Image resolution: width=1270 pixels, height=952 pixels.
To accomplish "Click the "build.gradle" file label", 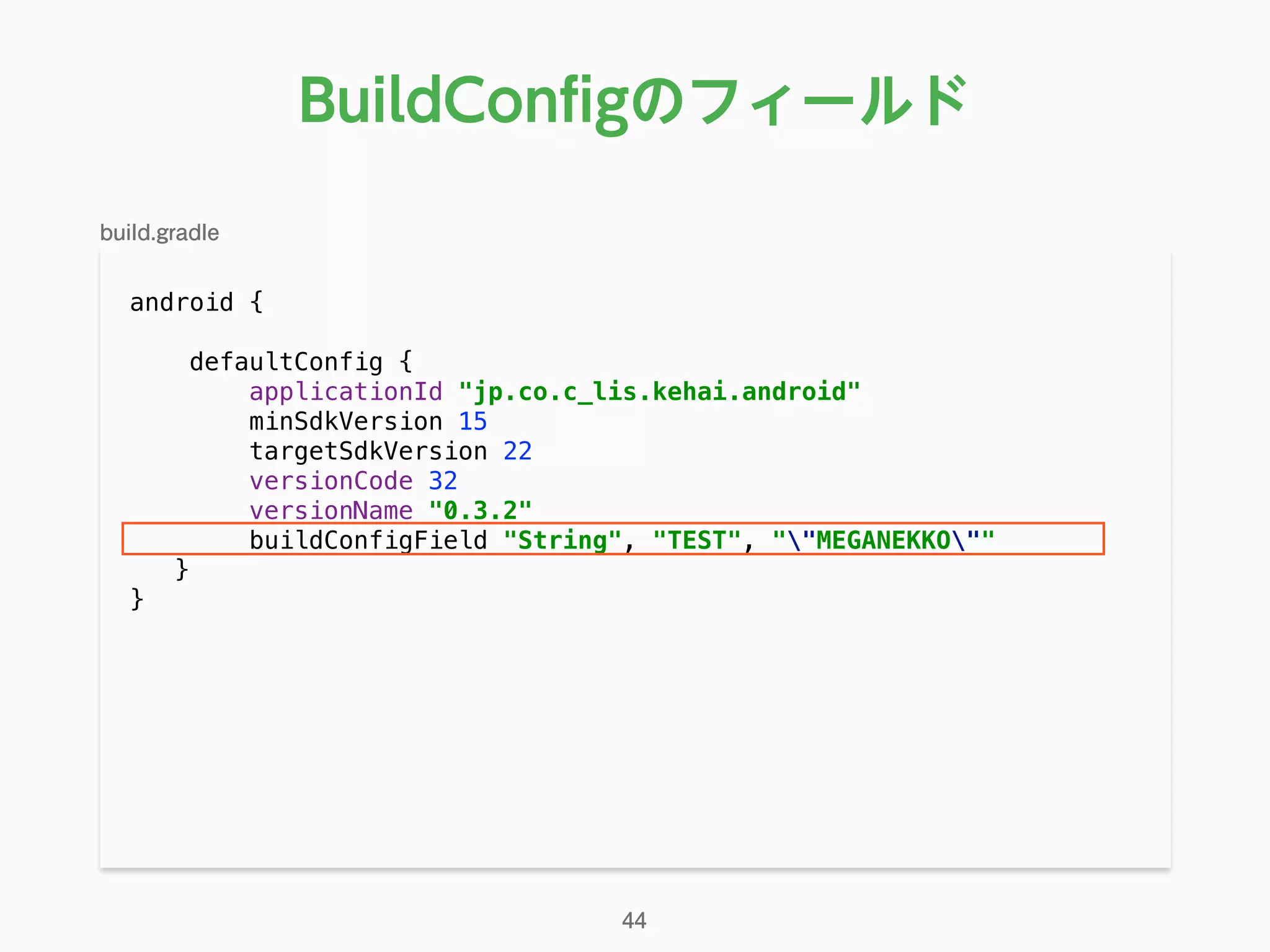I will point(159,233).
